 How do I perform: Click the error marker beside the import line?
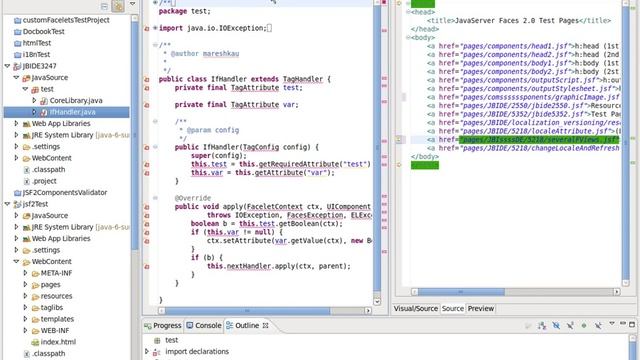coord(147,29)
